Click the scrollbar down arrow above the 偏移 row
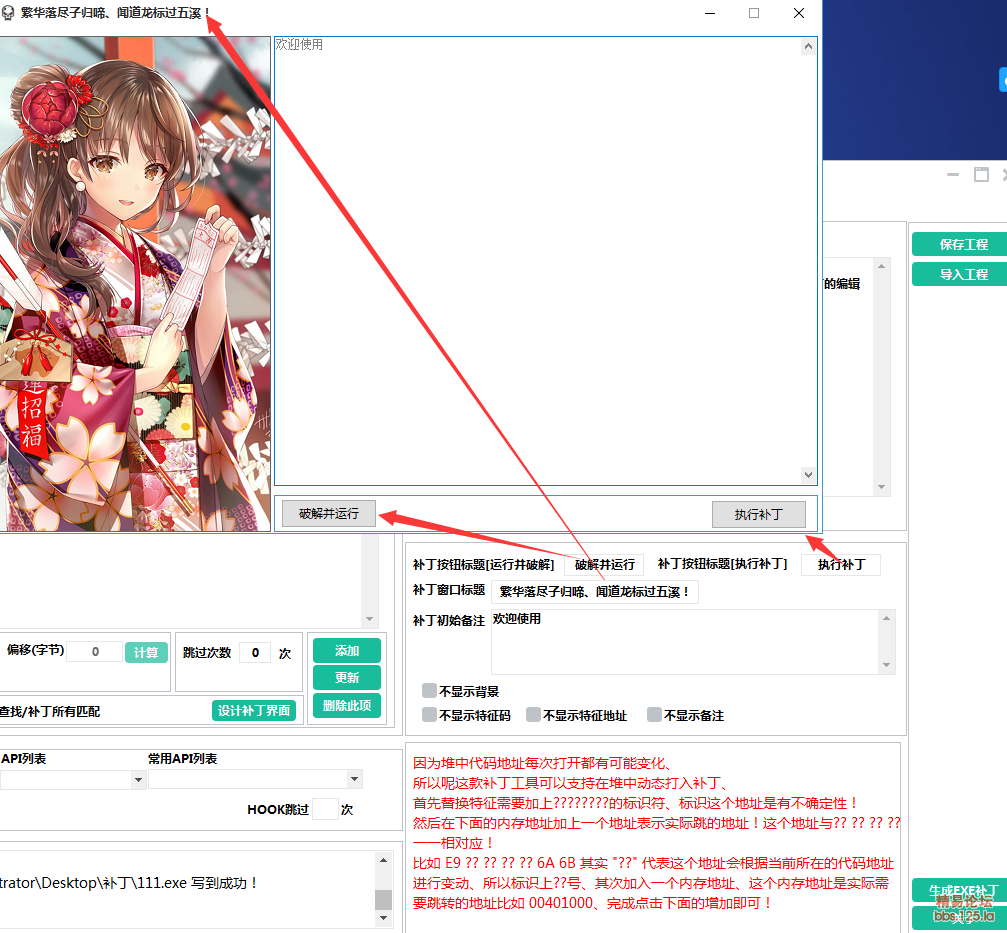The height and width of the screenshot is (933, 1007). (369, 619)
